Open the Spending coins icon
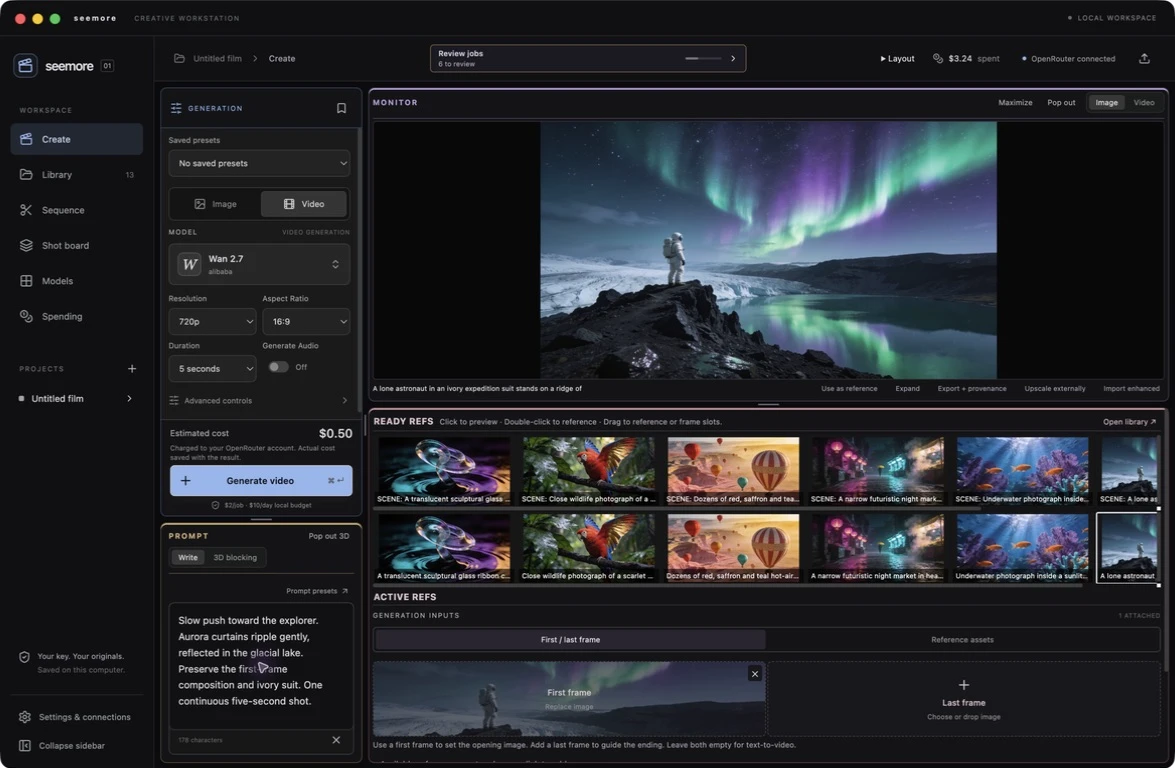1175x768 pixels. tap(26, 316)
